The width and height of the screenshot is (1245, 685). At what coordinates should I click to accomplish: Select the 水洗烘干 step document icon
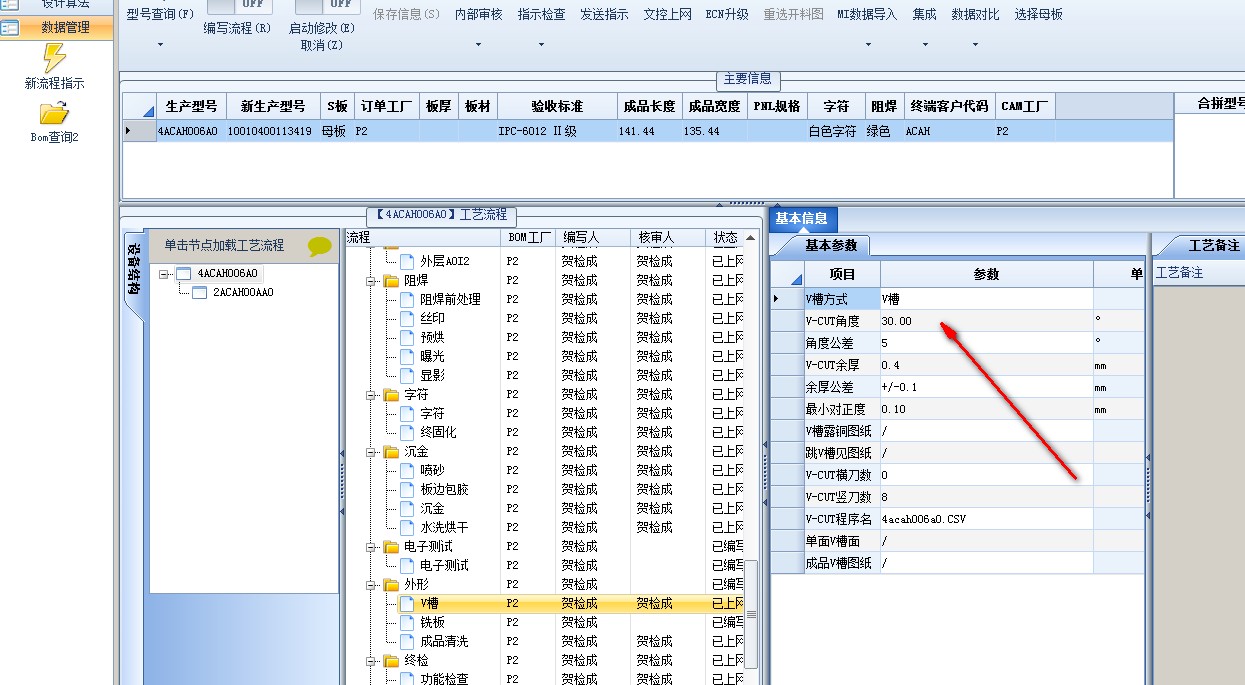tap(407, 528)
